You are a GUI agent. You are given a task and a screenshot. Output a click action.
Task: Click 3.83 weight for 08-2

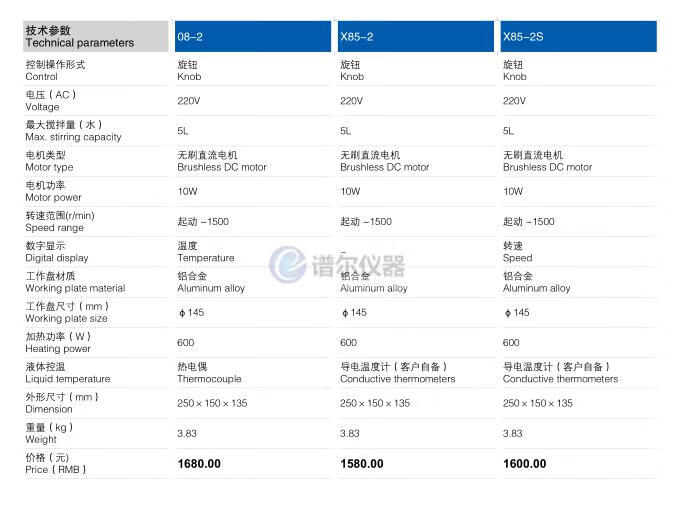(x=187, y=433)
